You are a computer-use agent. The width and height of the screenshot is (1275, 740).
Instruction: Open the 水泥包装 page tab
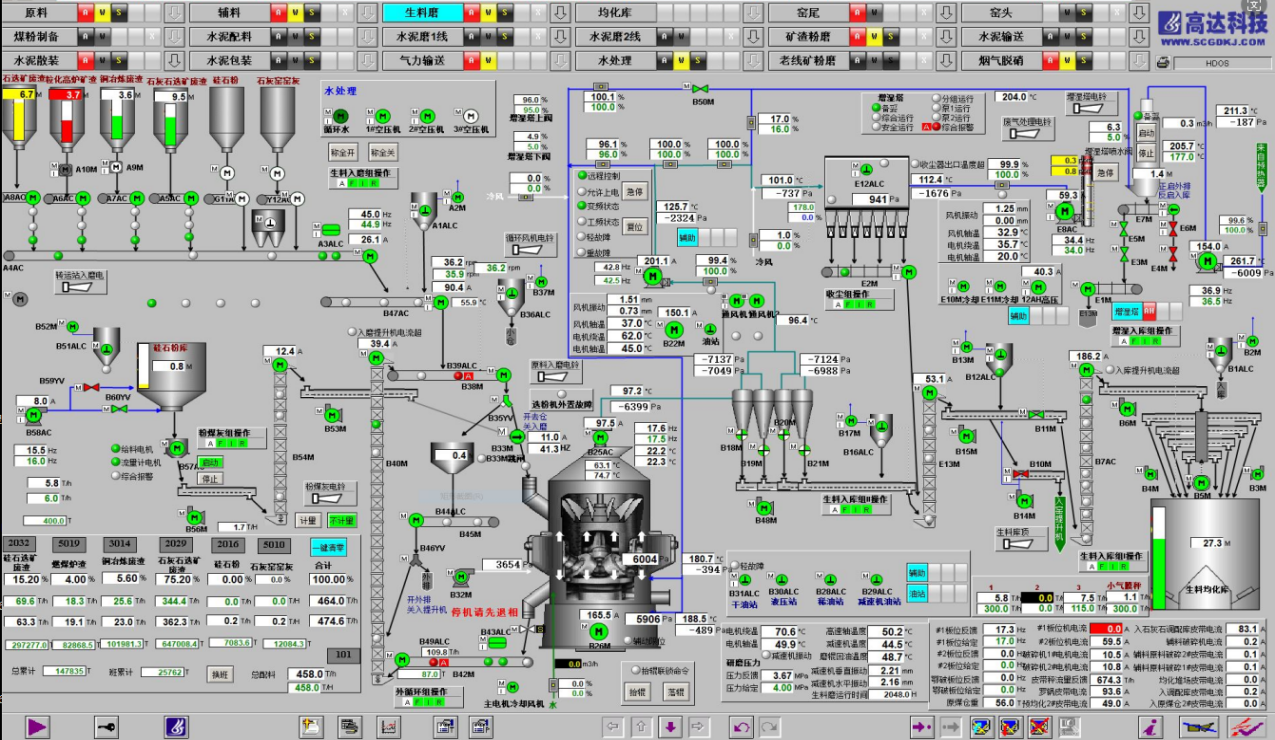[x=229, y=60]
